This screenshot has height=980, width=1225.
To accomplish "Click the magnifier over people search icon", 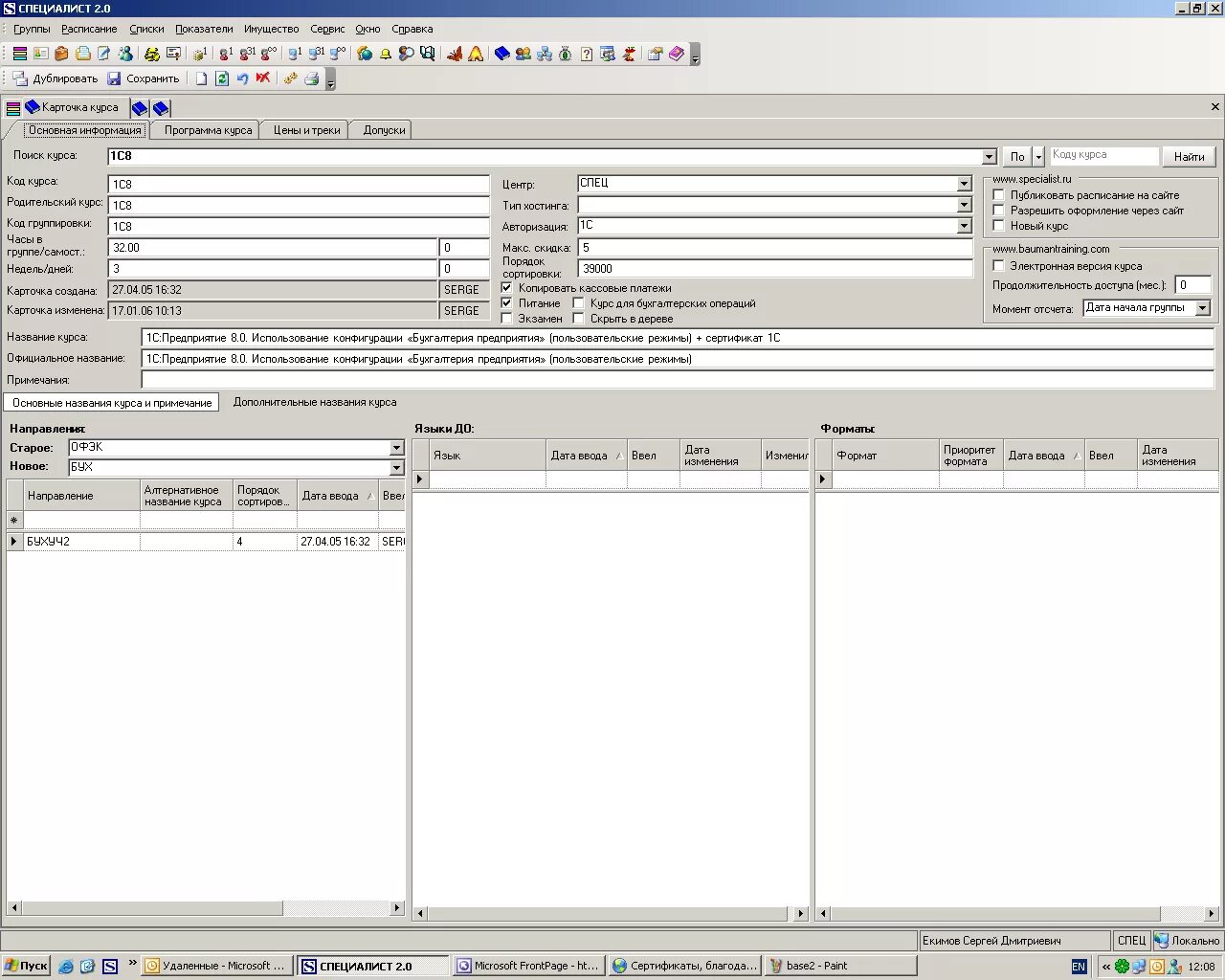I will tap(407, 54).
